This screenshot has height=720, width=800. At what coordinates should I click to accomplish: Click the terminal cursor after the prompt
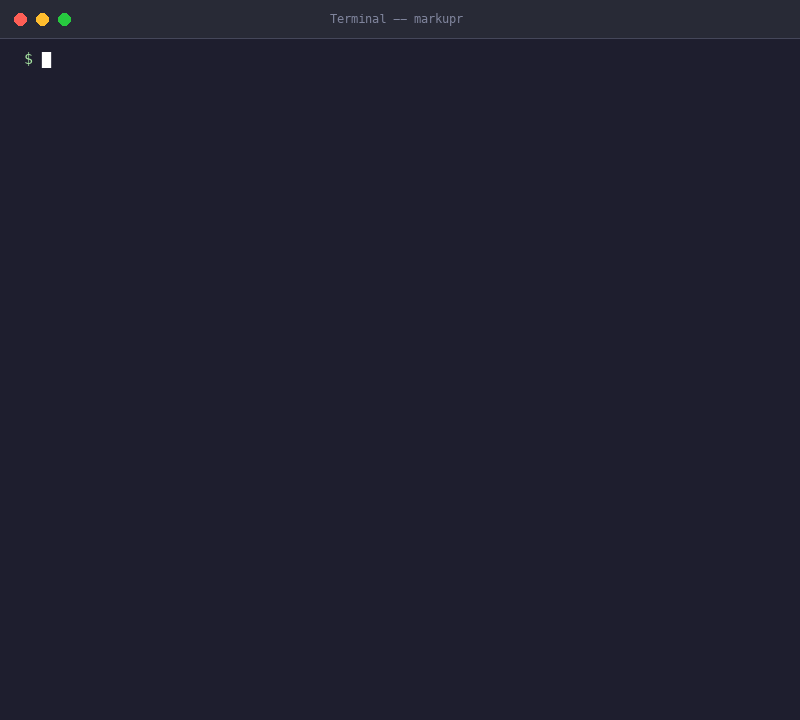[x=46, y=60]
